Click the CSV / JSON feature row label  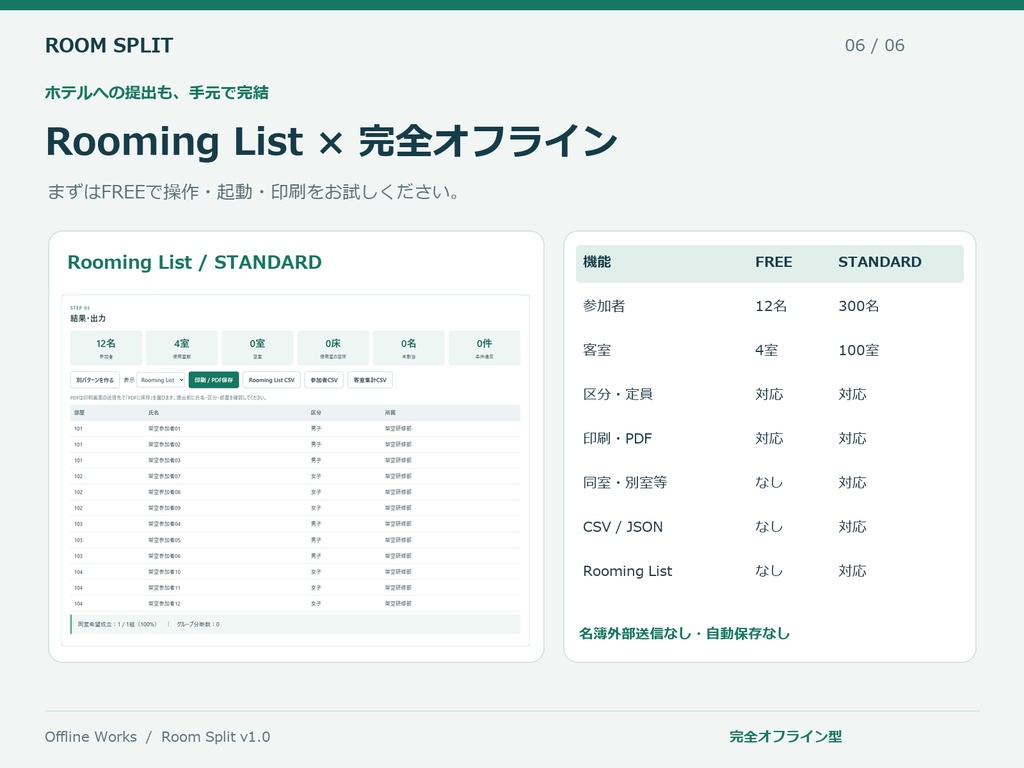622,527
